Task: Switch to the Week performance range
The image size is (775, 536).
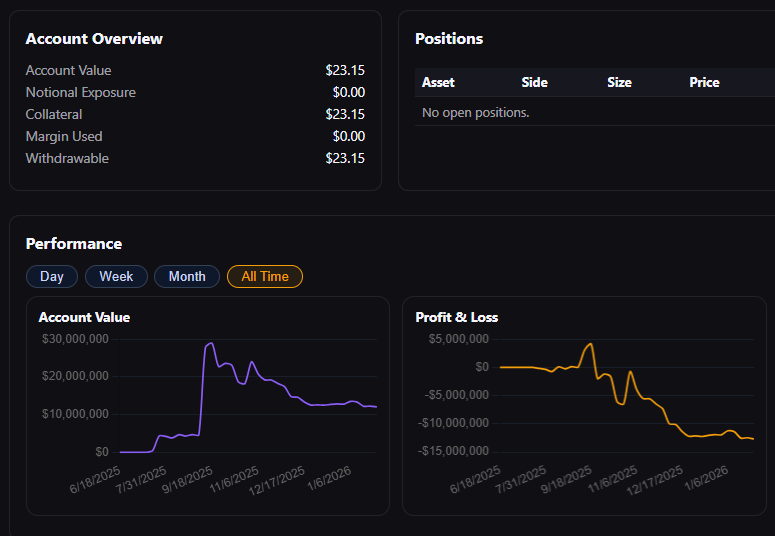Action: [x=116, y=276]
